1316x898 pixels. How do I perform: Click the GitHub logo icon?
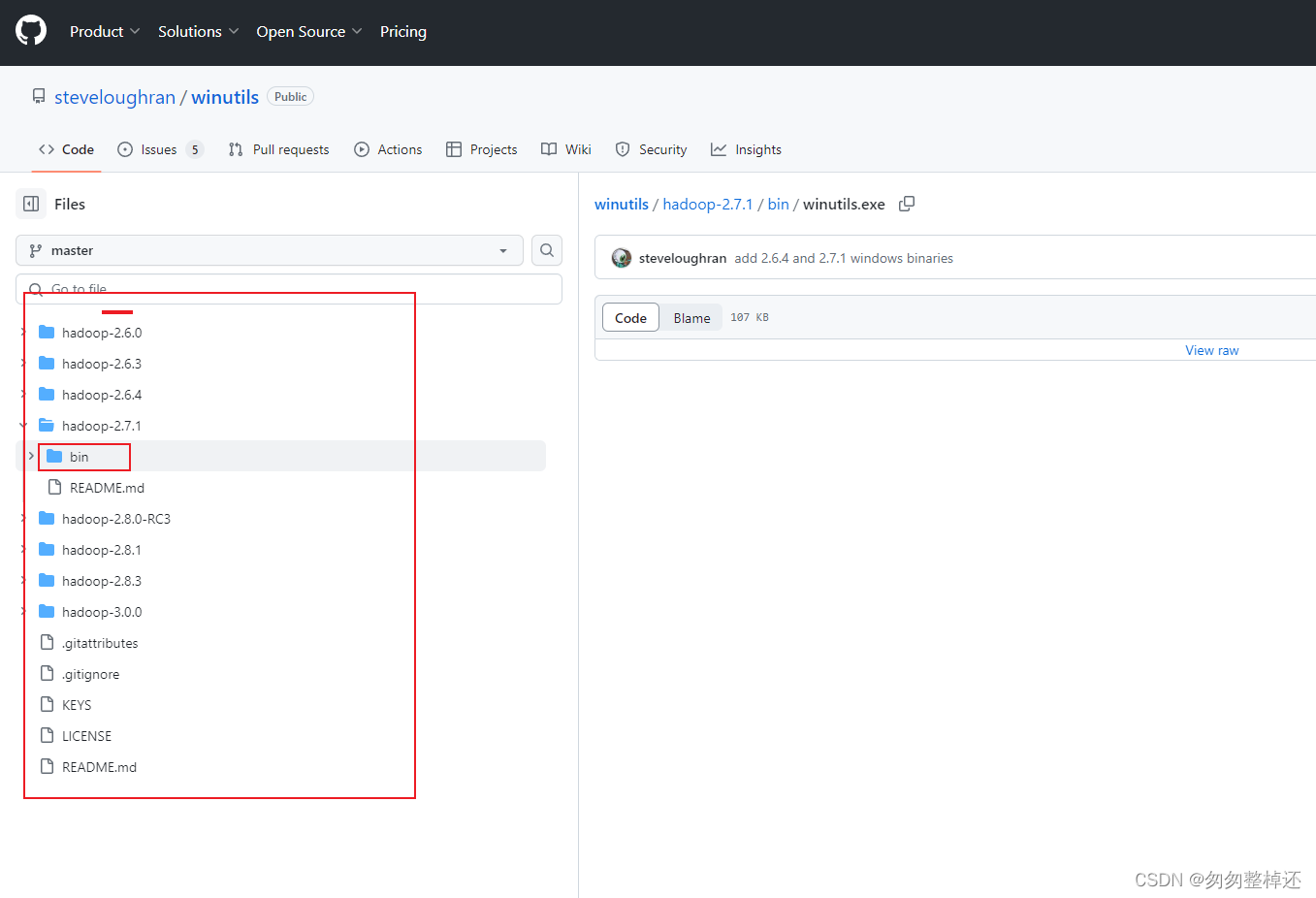point(30,30)
